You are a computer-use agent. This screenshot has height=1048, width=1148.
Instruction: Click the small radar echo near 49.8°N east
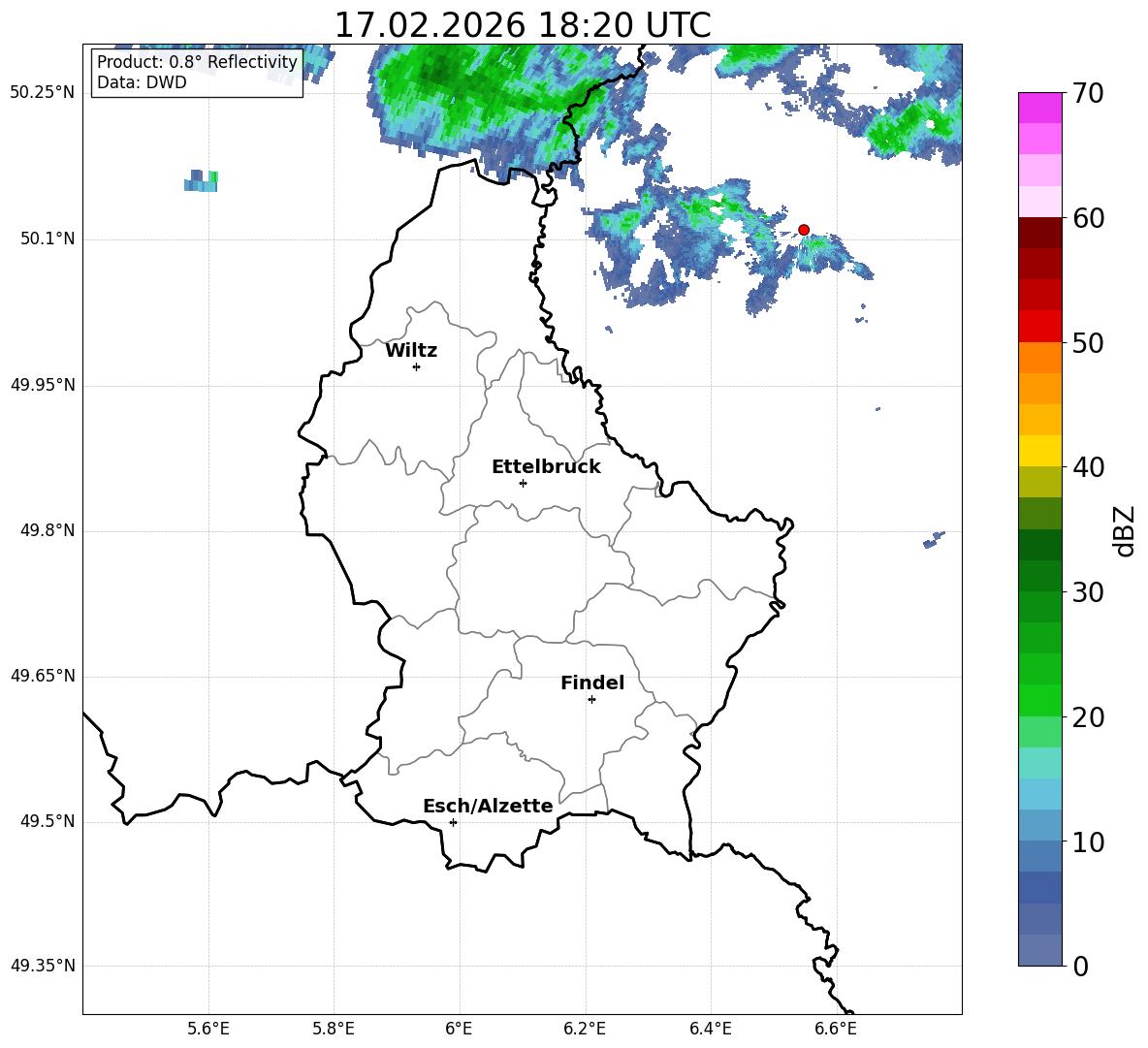click(x=934, y=540)
